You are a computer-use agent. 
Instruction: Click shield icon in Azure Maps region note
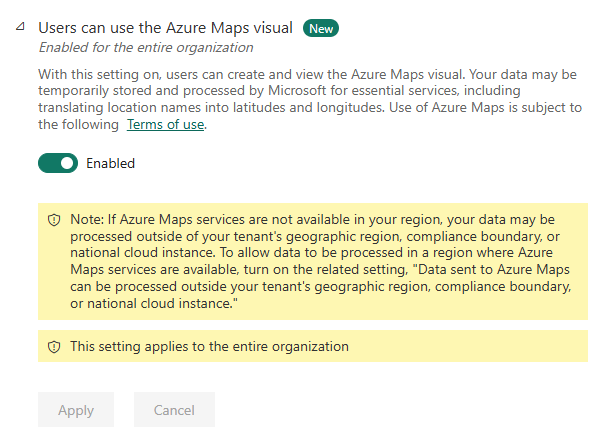click(54, 219)
